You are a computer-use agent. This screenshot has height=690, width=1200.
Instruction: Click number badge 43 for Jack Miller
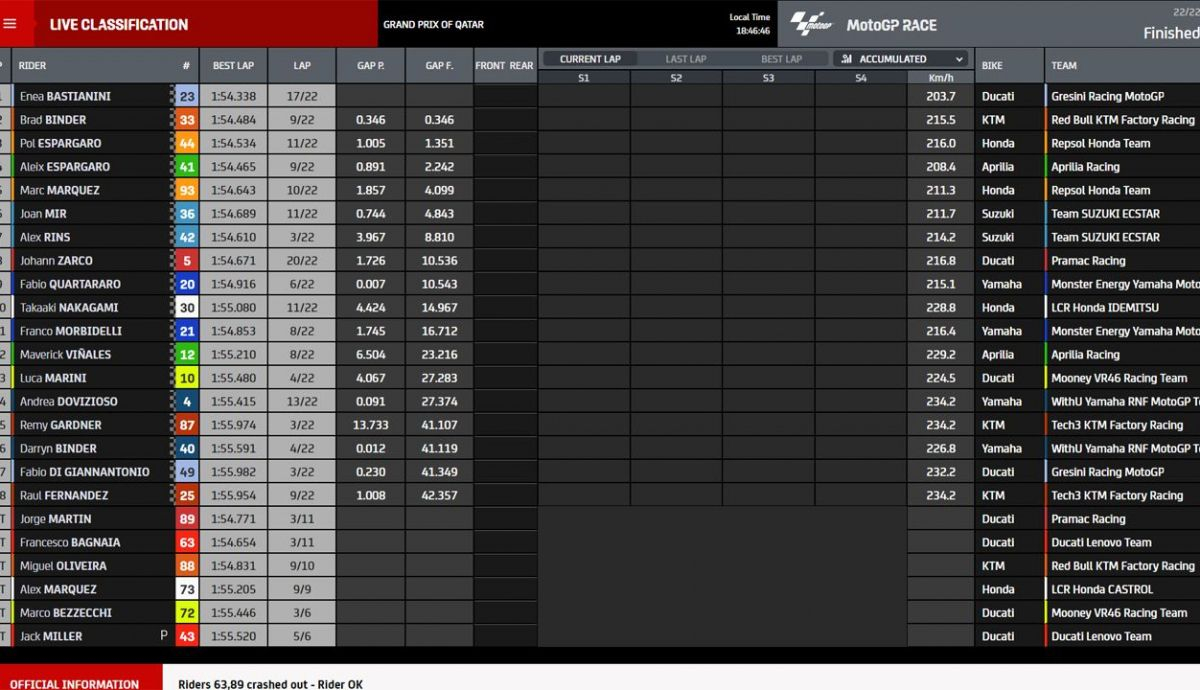click(x=187, y=637)
